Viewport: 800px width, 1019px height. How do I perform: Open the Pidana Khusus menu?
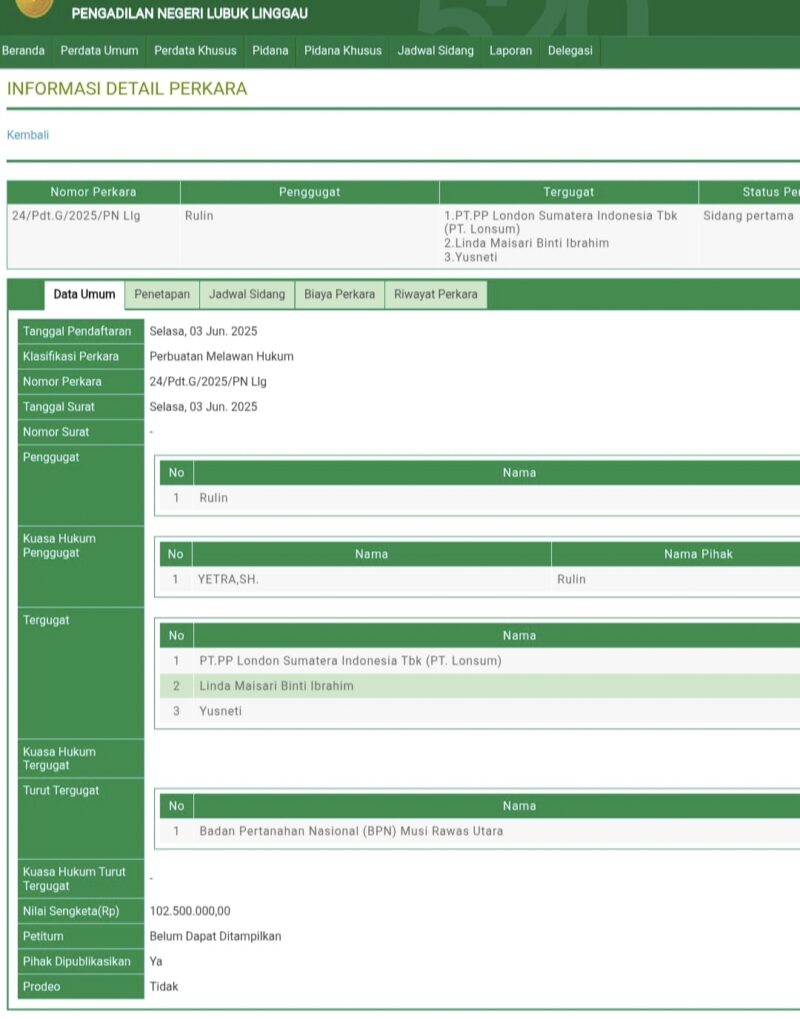[x=343, y=50]
